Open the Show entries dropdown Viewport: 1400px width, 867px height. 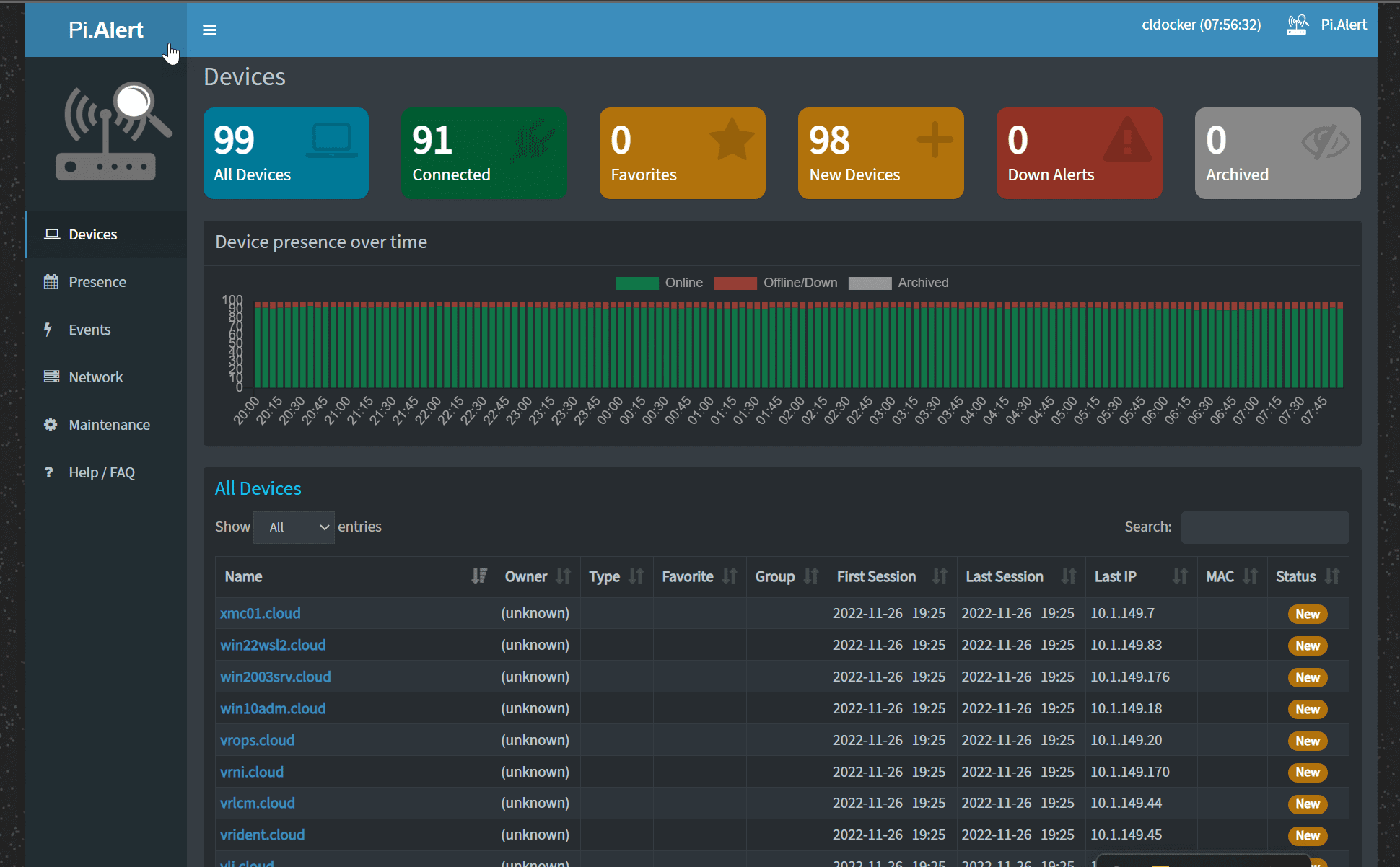coord(294,527)
